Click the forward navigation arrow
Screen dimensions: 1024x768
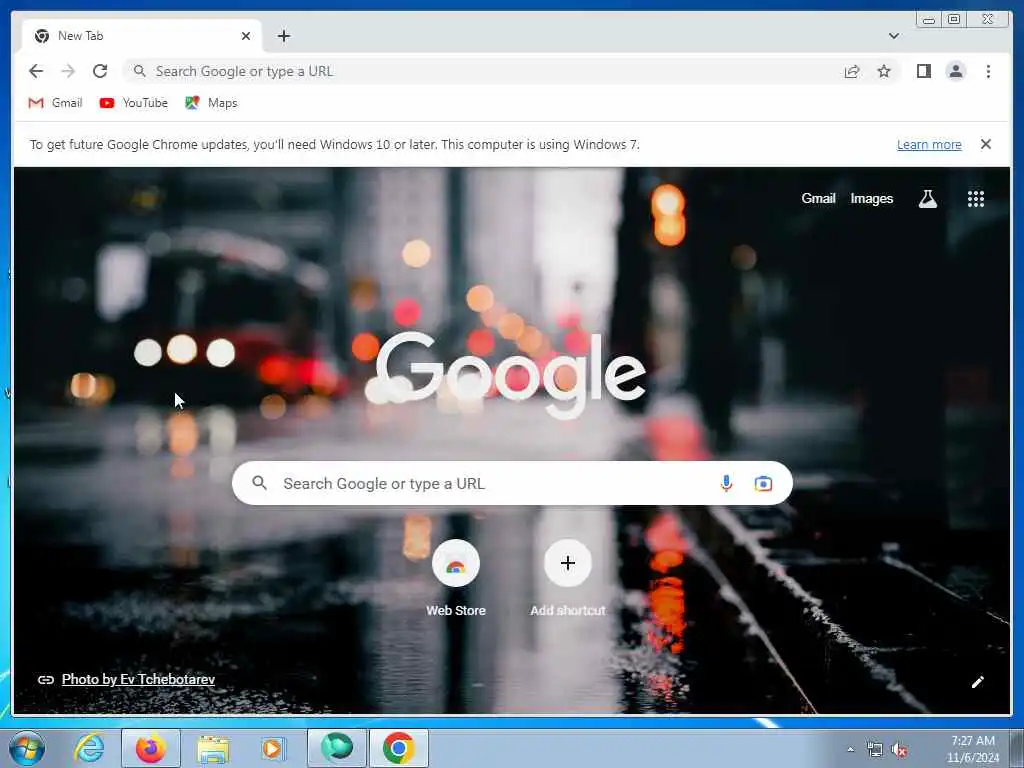coord(68,71)
